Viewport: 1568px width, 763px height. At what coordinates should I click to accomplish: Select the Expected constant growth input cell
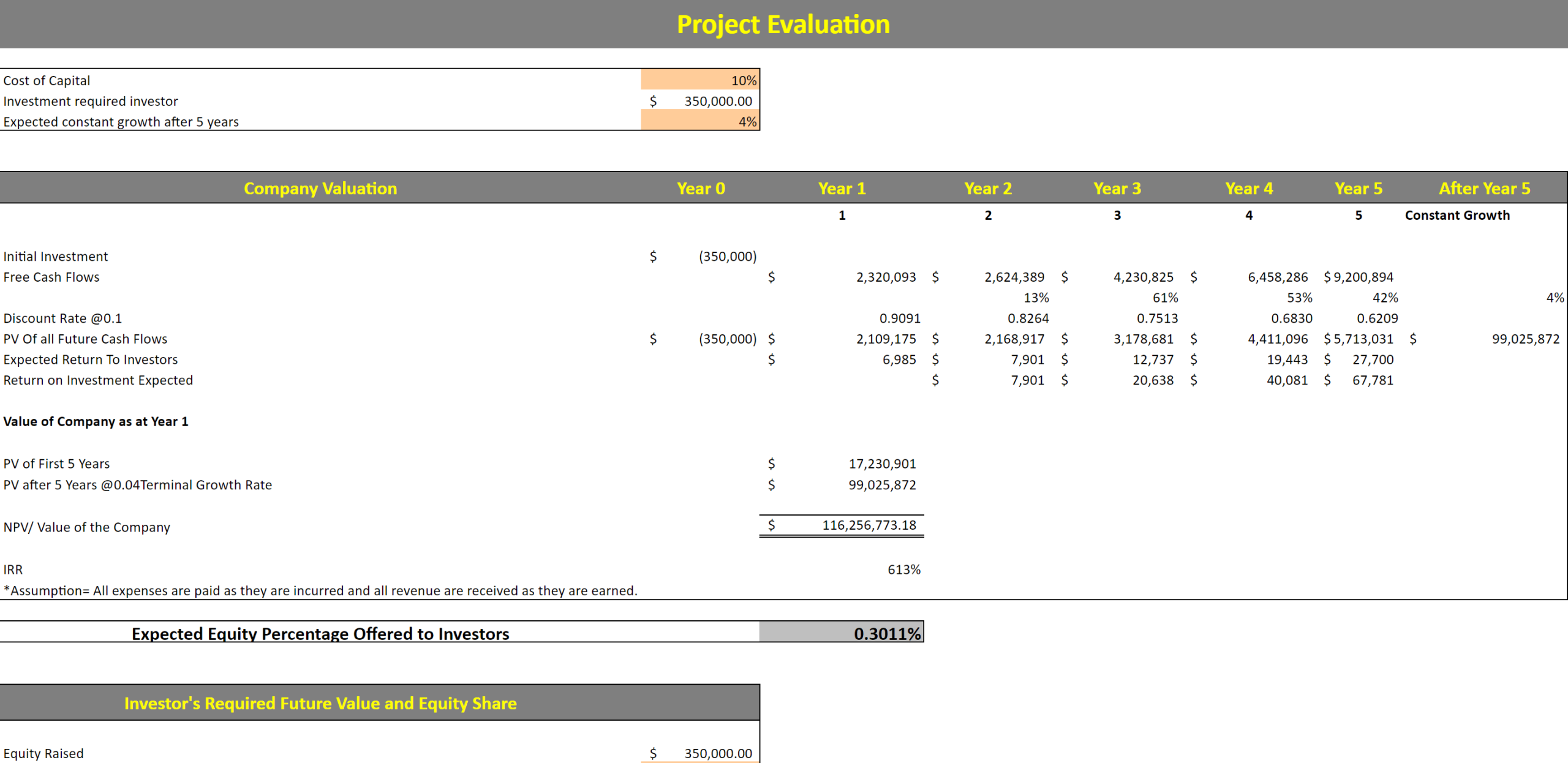point(698,121)
